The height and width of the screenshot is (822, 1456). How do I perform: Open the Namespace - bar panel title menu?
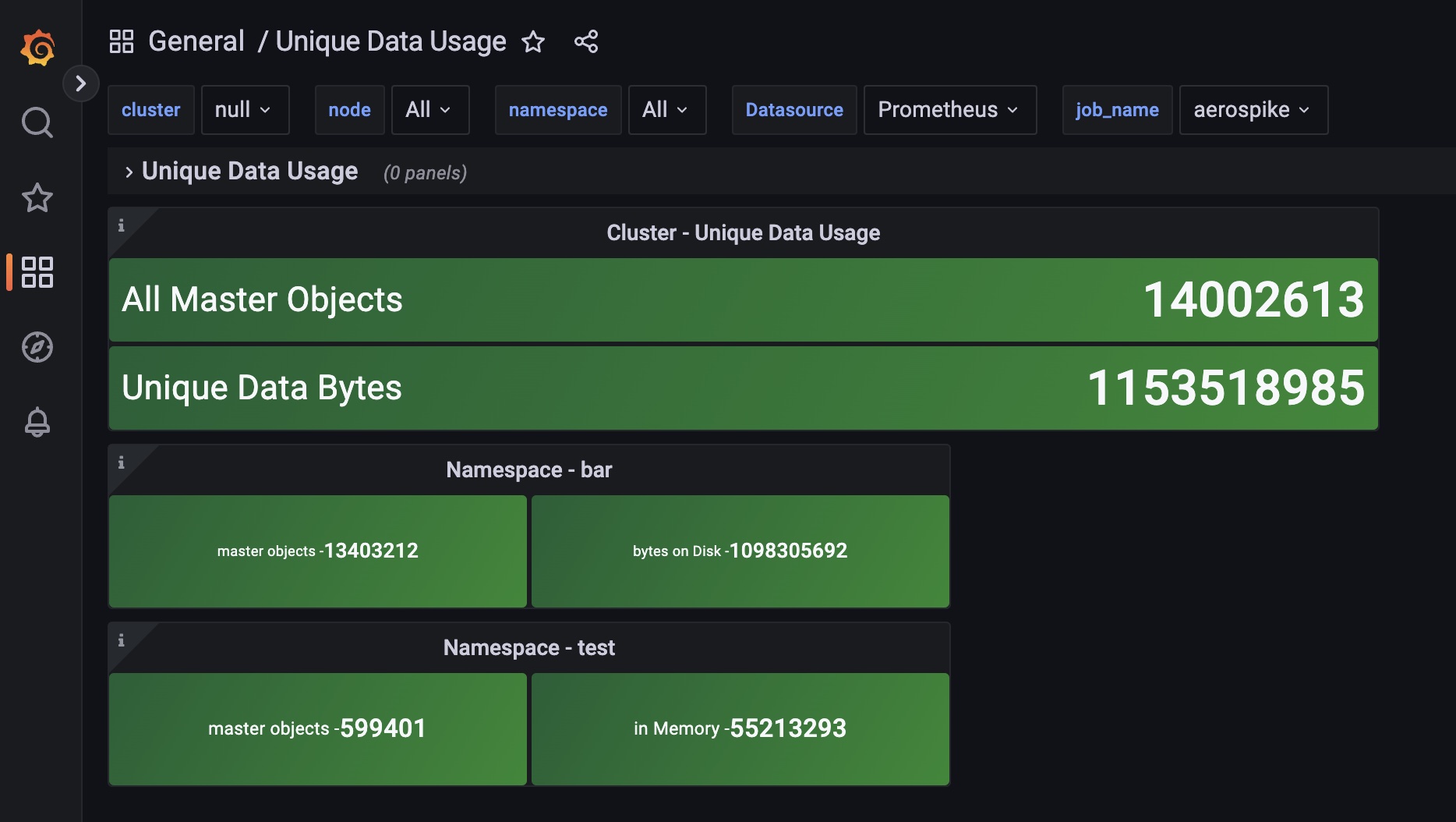coord(528,469)
